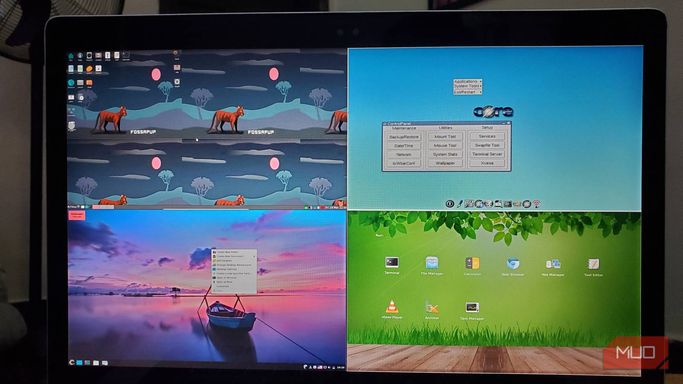Viewport: 683px width, 384px height.
Task: Click the Mount Tool button
Action: click(x=445, y=136)
